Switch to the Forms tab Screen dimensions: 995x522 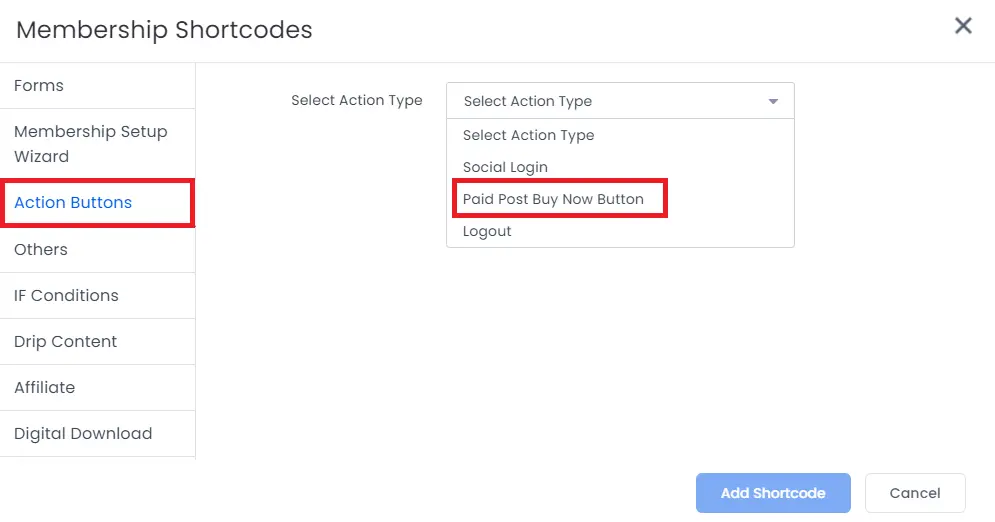(x=98, y=86)
